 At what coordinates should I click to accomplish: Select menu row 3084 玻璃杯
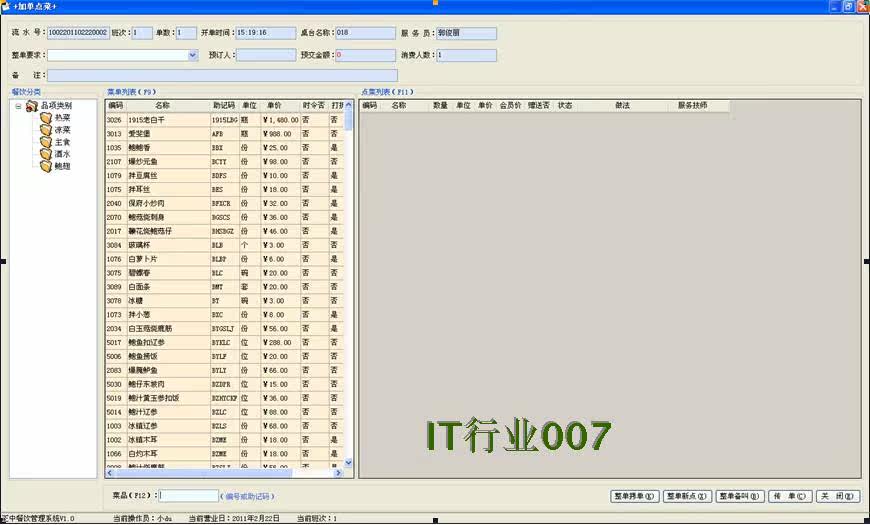click(225, 245)
